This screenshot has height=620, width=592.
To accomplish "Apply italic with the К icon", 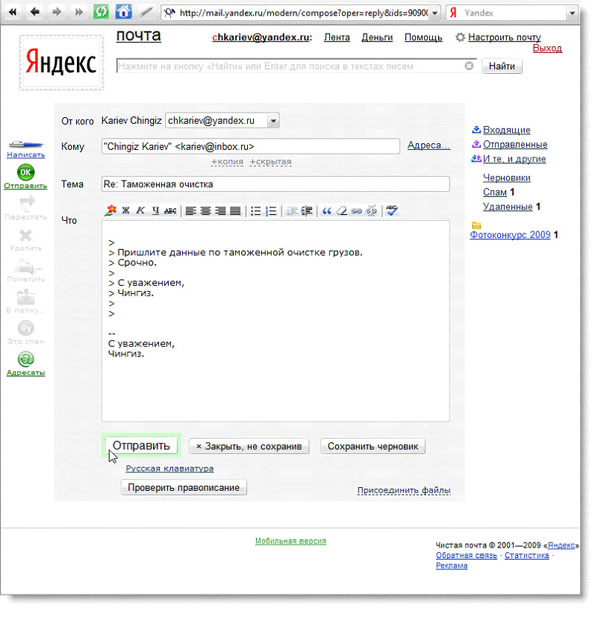I will tap(140, 211).
